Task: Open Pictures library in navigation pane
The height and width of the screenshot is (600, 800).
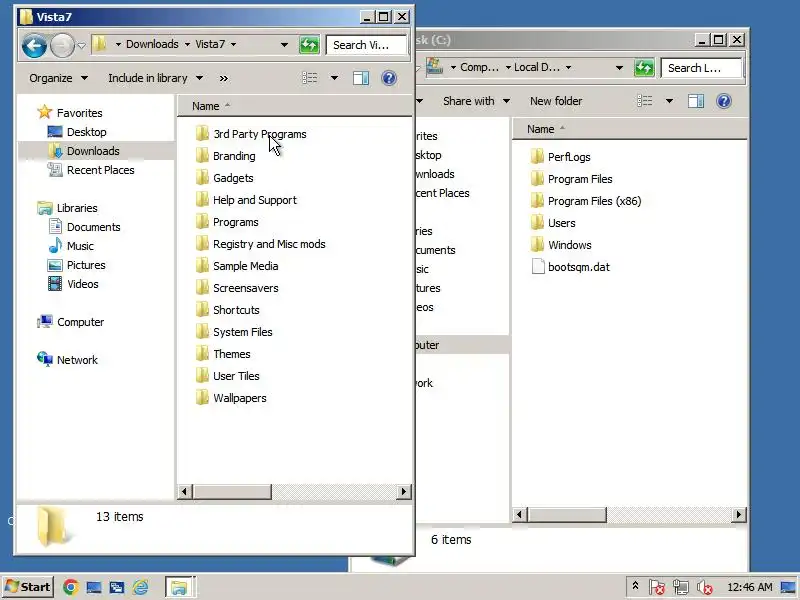Action: (77, 265)
